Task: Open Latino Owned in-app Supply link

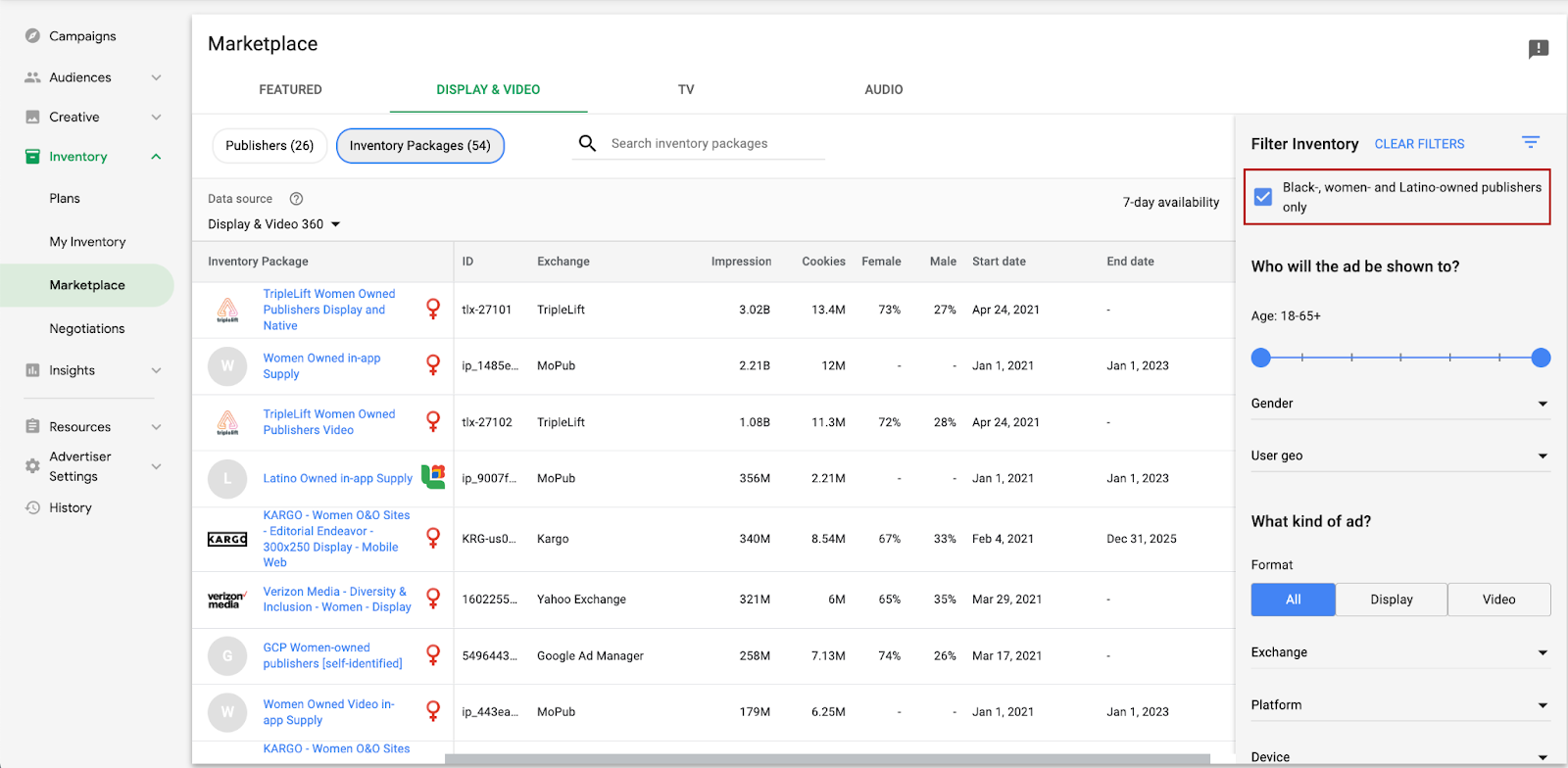Action: 338,479
